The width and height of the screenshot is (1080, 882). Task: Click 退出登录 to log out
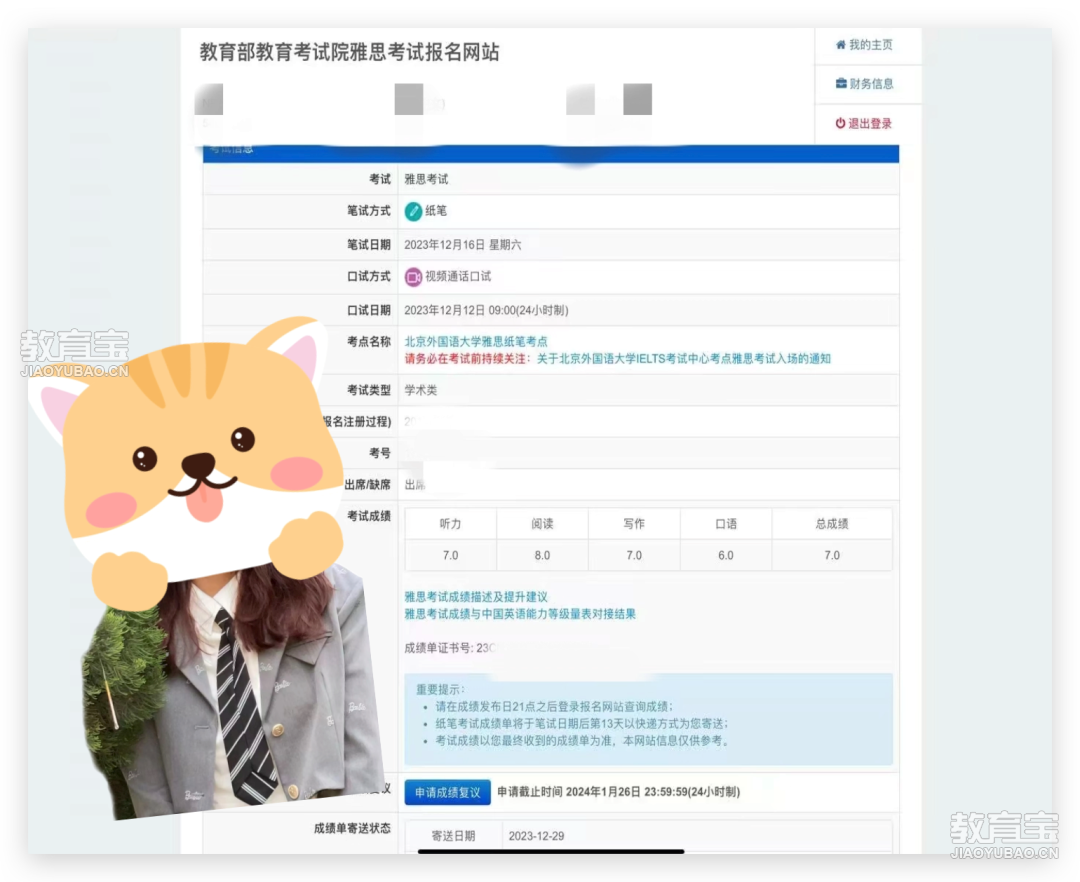click(x=864, y=124)
